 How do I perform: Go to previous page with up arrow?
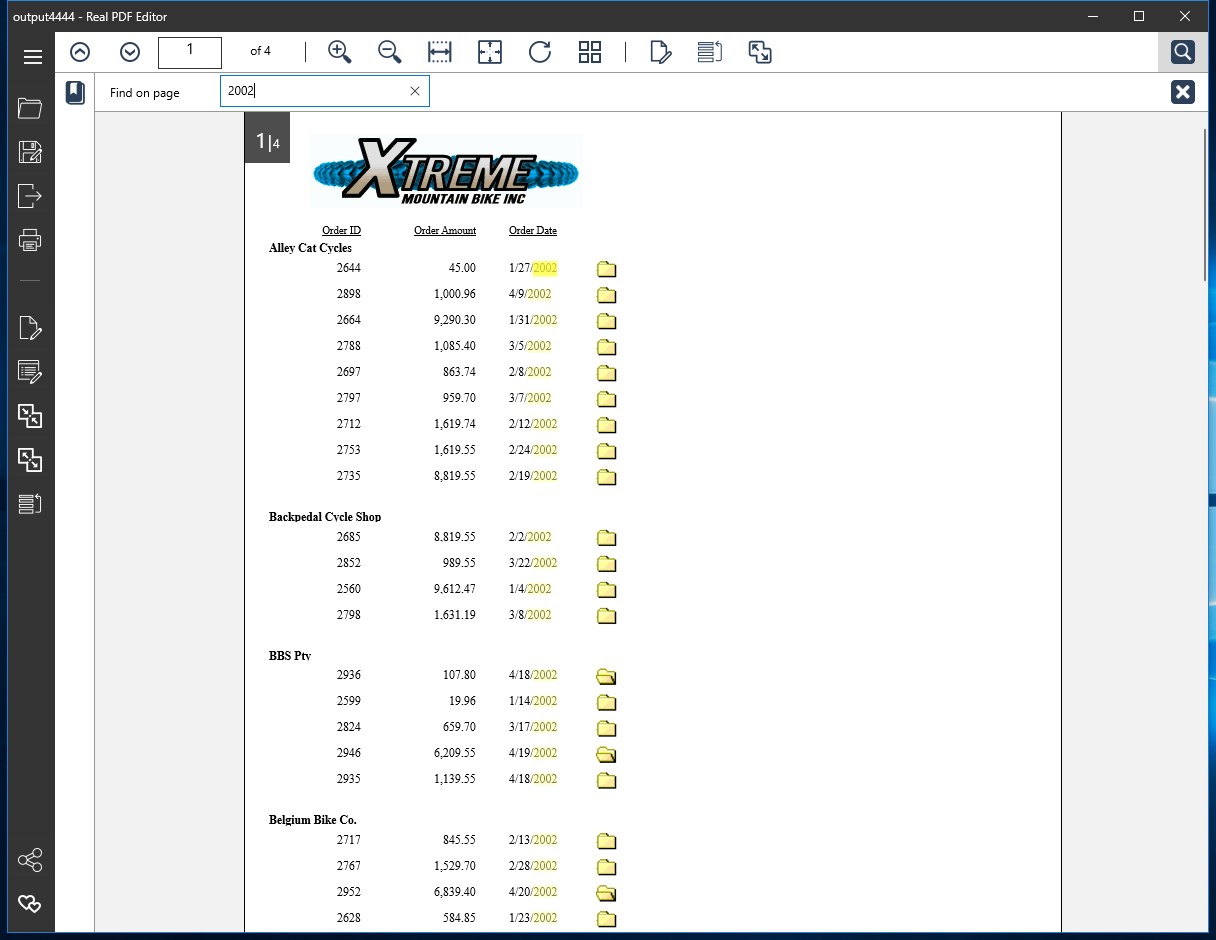[80, 52]
